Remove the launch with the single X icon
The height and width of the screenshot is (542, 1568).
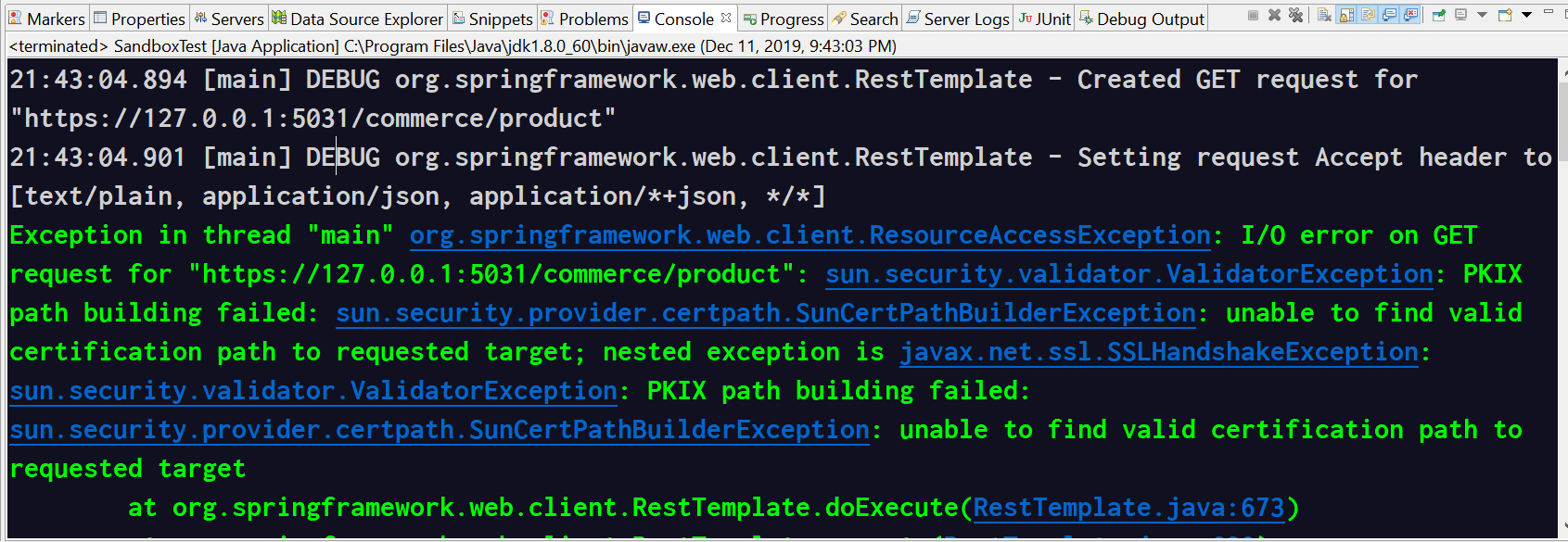(x=1274, y=16)
